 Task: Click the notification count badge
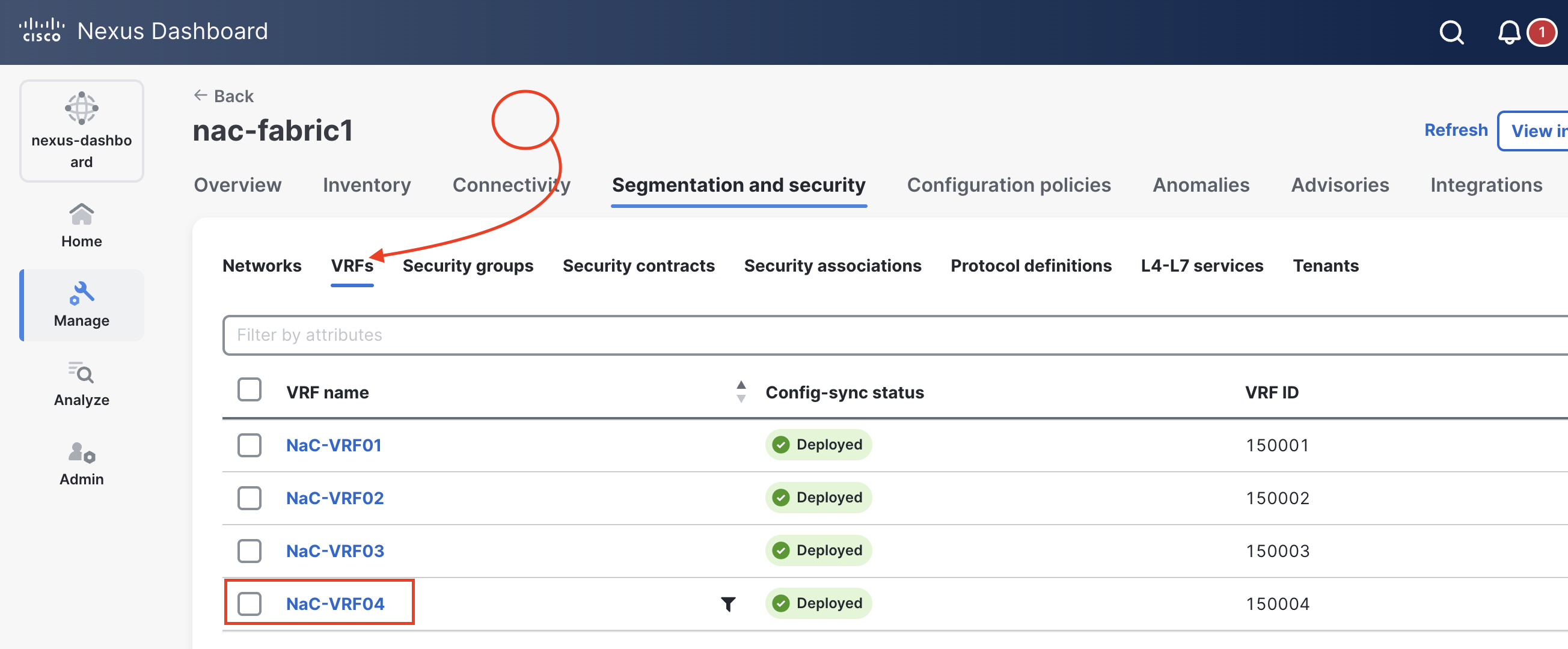(1541, 32)
